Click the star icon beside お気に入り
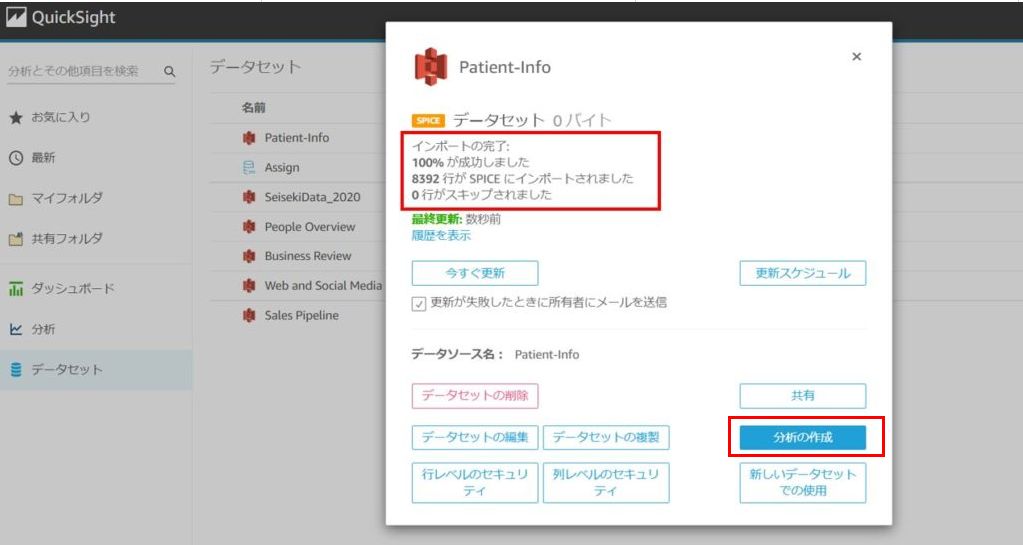The image size is (1023, 545). click(x=16, y=117)
